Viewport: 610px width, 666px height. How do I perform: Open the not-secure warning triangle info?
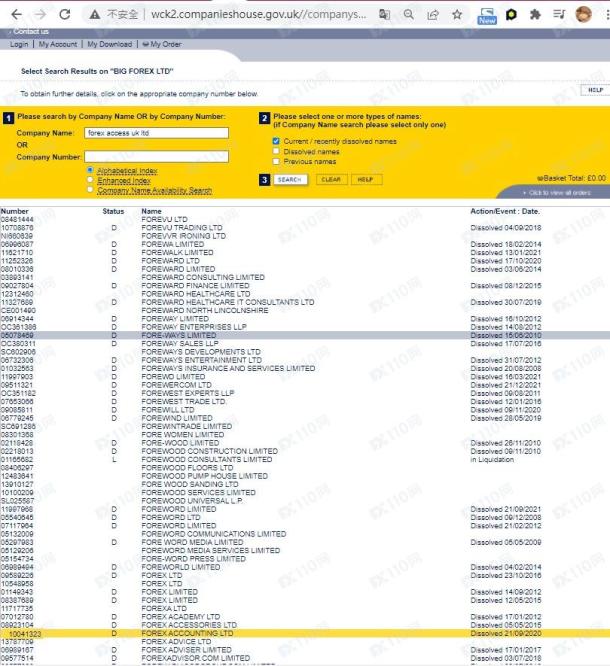coord(95,14)
